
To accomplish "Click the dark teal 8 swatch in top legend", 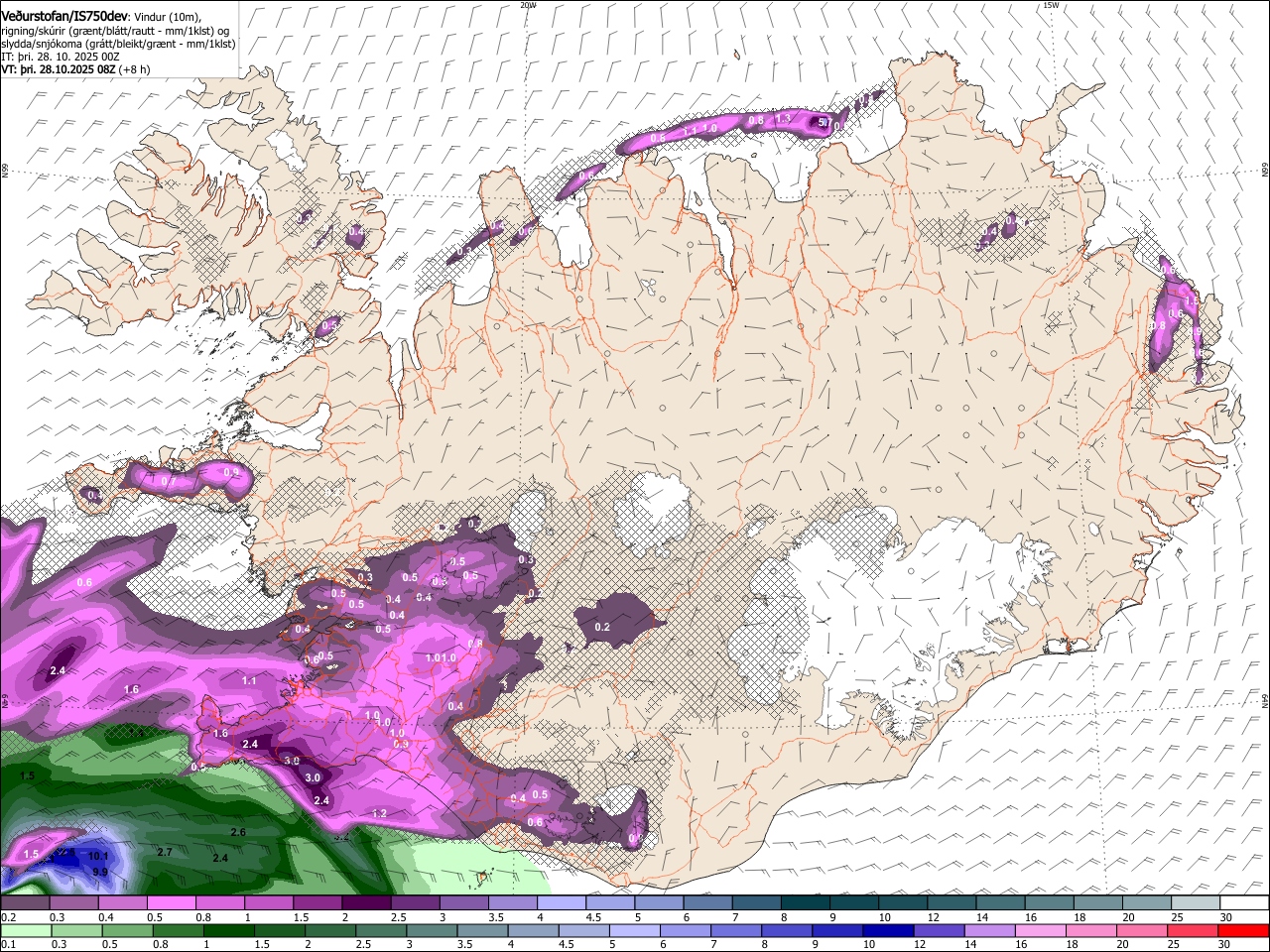I will point(805,903).
